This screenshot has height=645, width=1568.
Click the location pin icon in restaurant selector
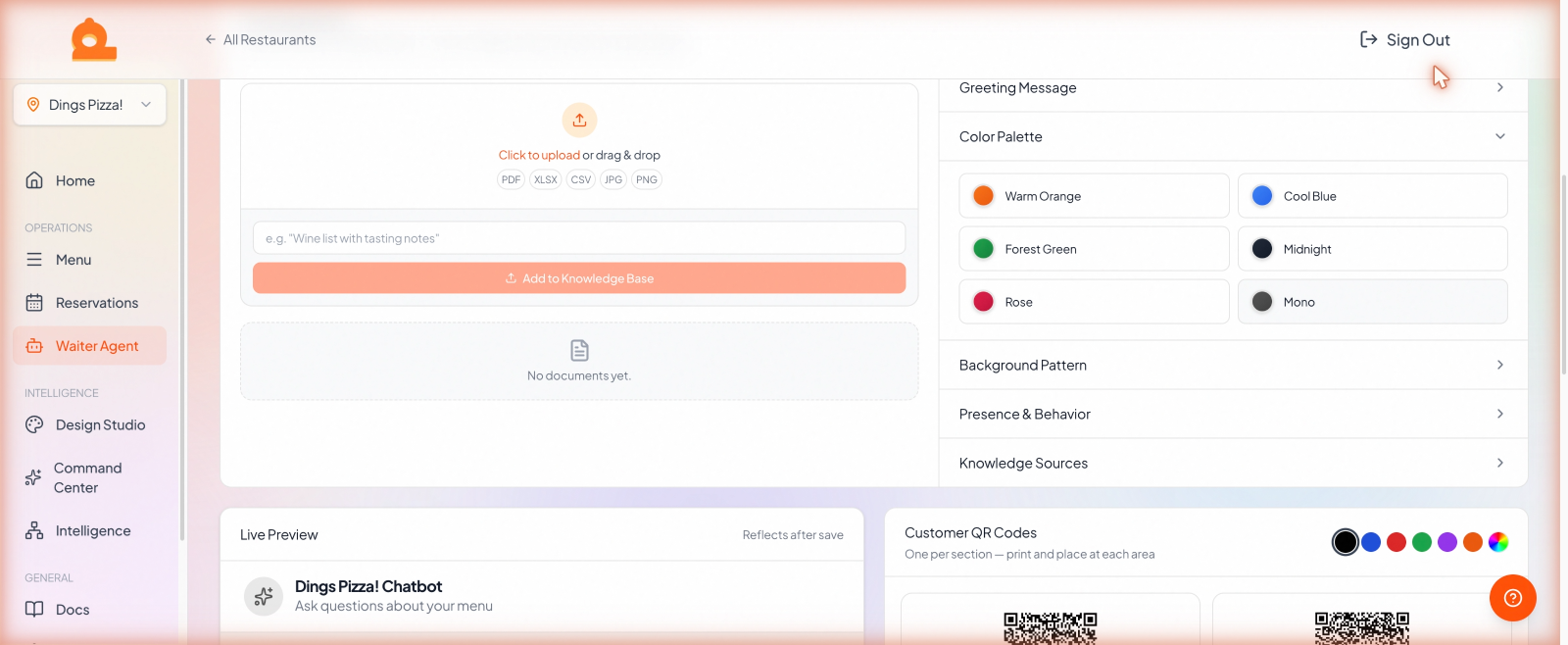pos(33,104)
